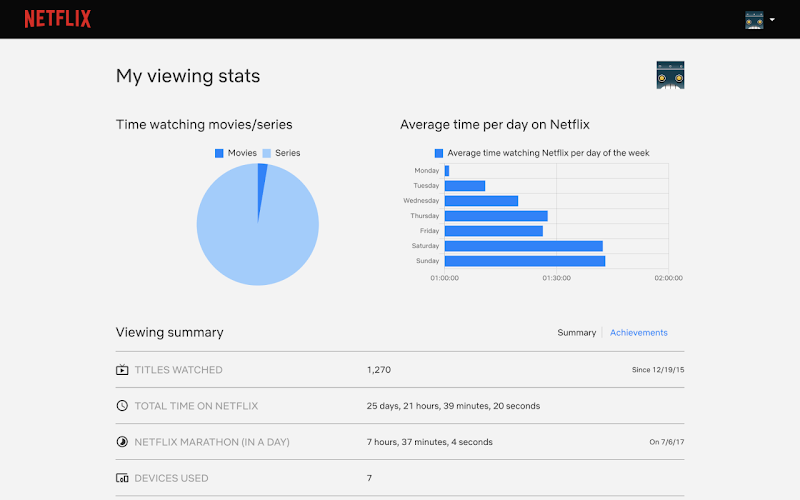This screenshot has height=500, width=800.
Task: Select the Sunday bar in chart
Action: [x=525, y=261]
